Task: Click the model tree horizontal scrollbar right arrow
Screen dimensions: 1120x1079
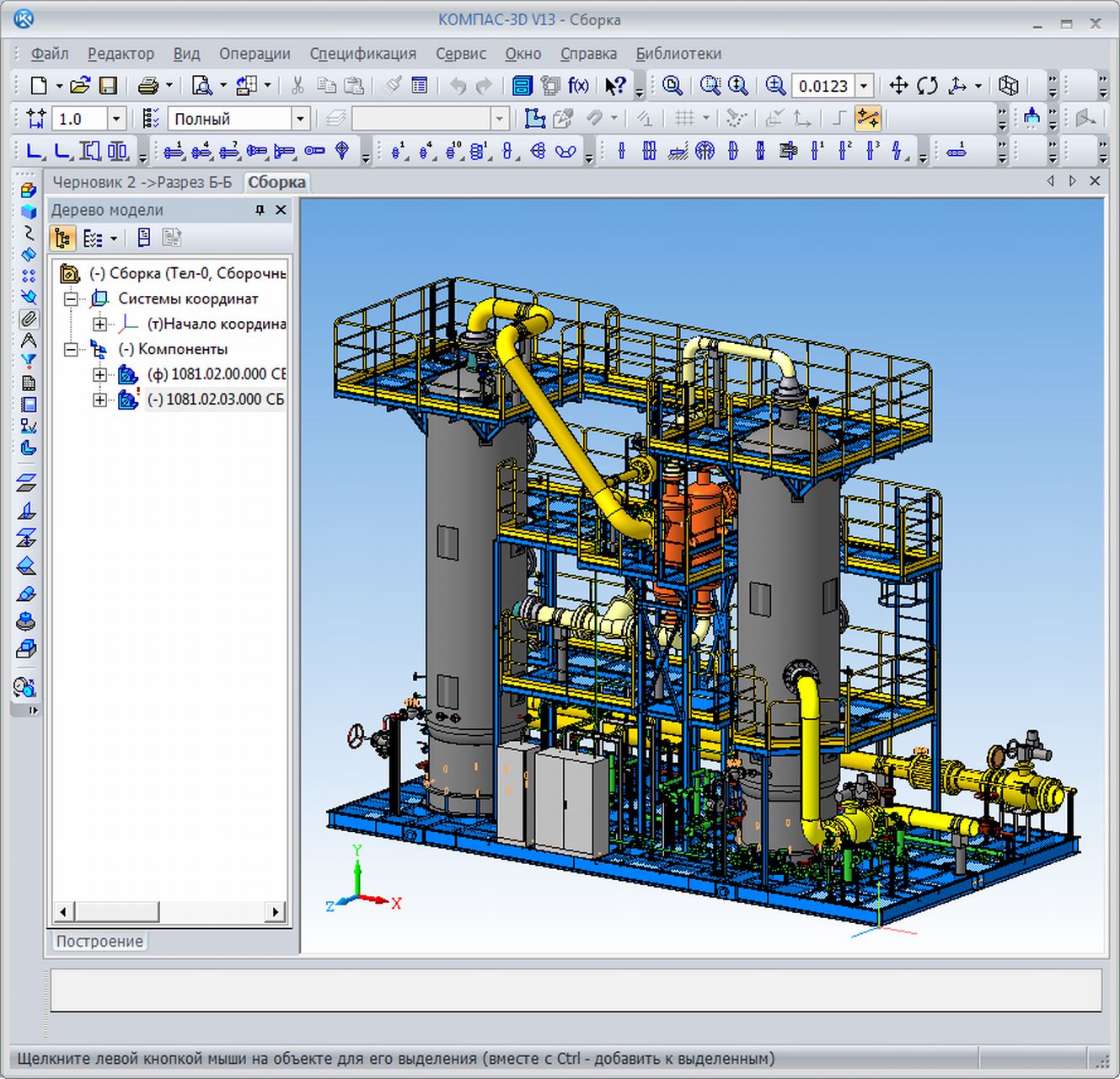Action: tap(276, 911)
